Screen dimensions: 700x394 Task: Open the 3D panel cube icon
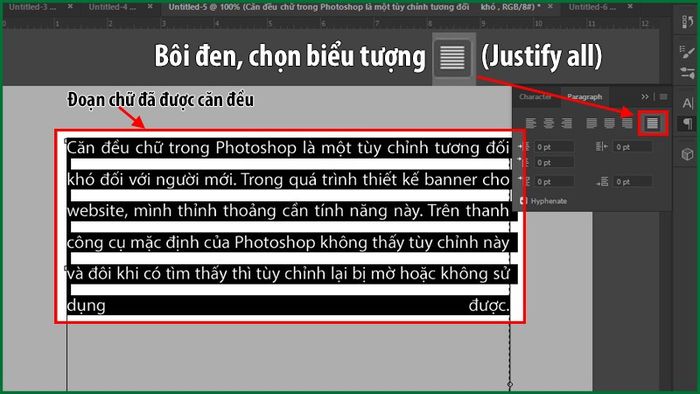(x=688, y=154)
